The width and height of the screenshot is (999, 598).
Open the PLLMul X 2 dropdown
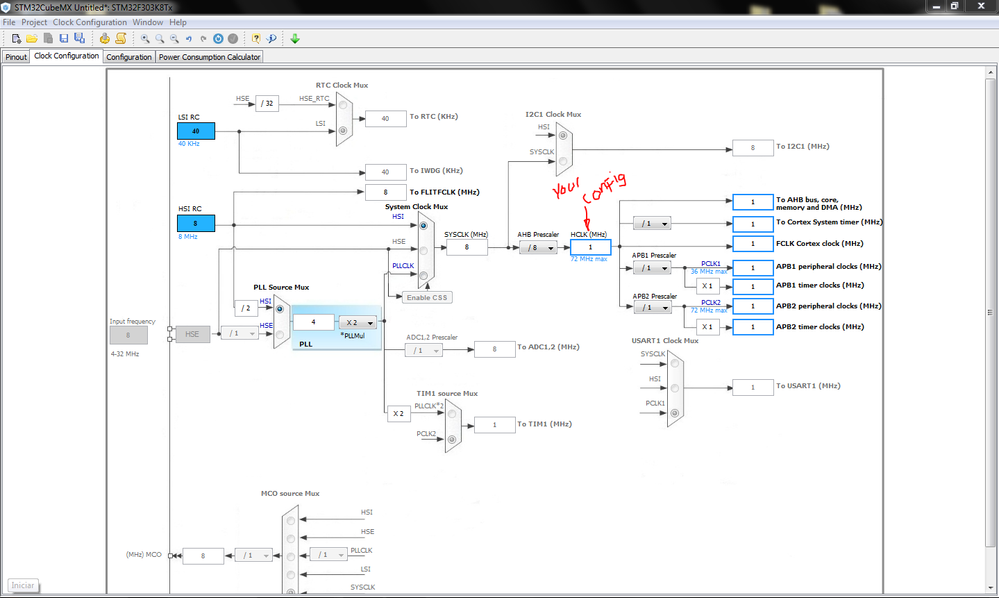[357, 323]
